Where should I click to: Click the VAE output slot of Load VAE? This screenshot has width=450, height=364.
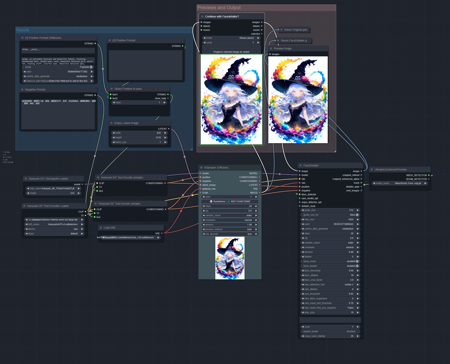tap(162, 233)
